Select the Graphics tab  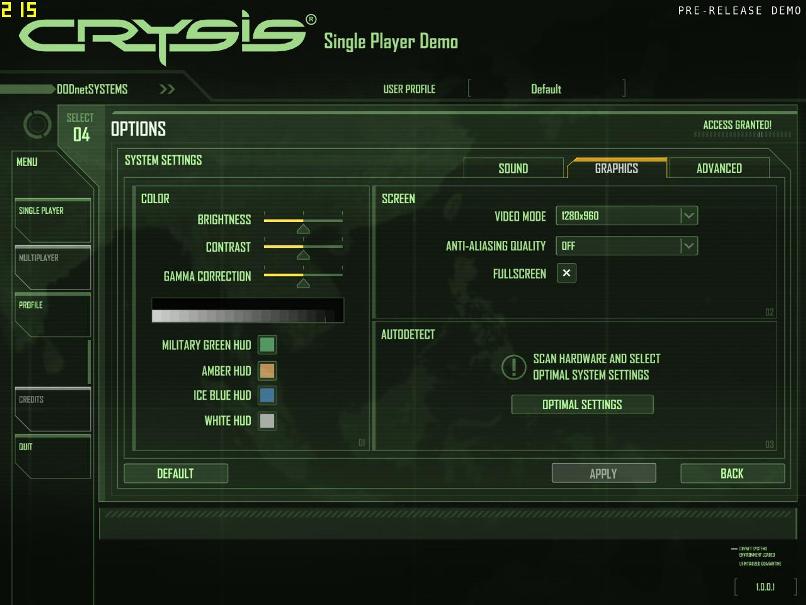point(616,168)
